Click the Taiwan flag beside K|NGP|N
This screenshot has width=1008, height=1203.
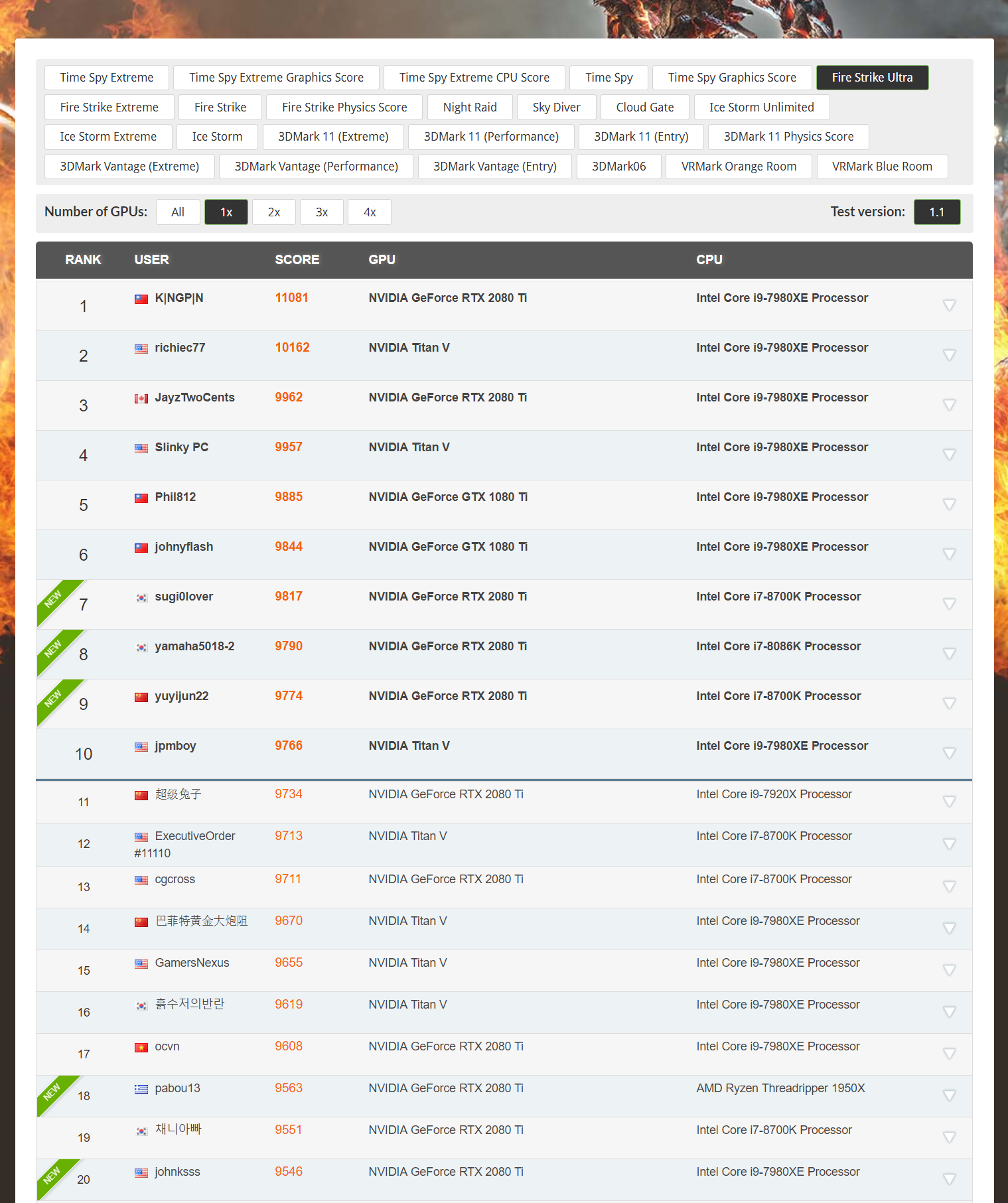pyautogui.click(x=141, y=299)
